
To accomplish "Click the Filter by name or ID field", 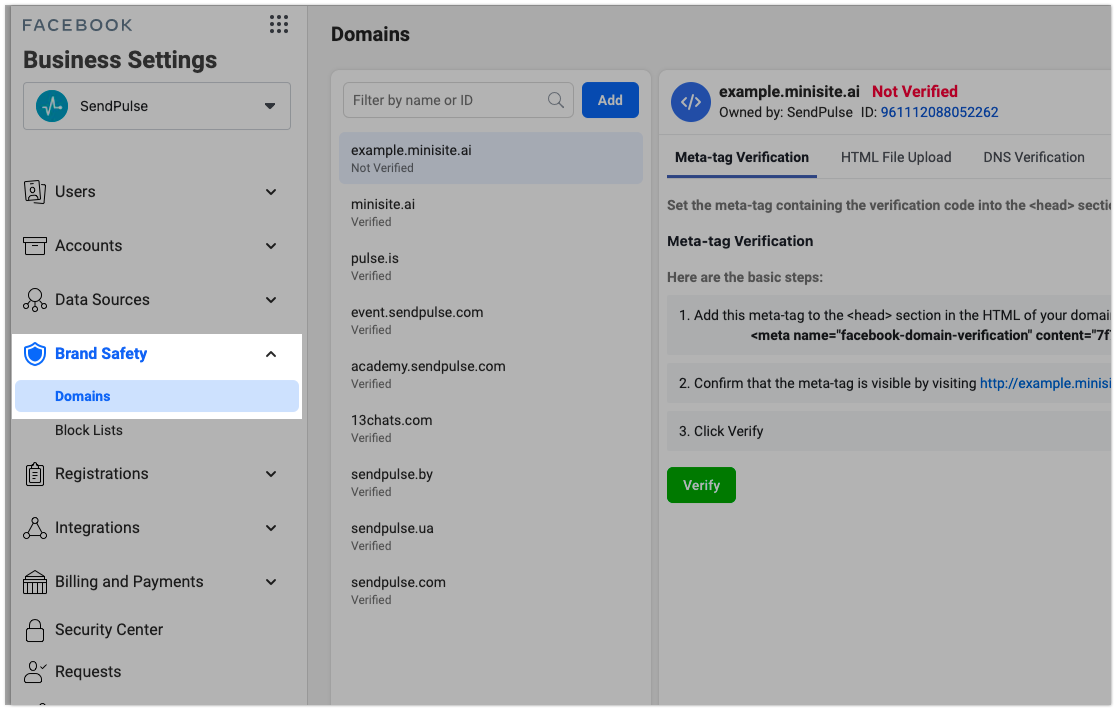I will coord(448,100).
